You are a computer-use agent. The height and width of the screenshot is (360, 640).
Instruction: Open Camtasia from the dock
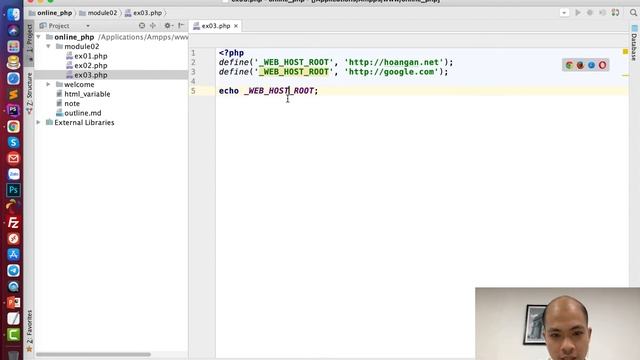[13, 334]
